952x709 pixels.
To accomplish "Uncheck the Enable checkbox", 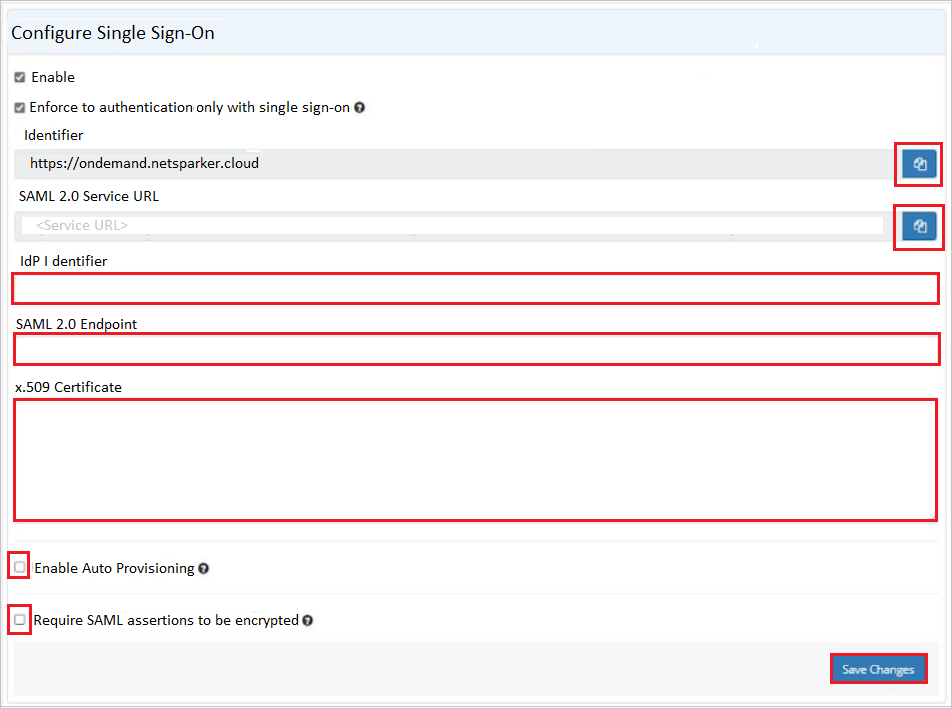I will tap(19, 77).
